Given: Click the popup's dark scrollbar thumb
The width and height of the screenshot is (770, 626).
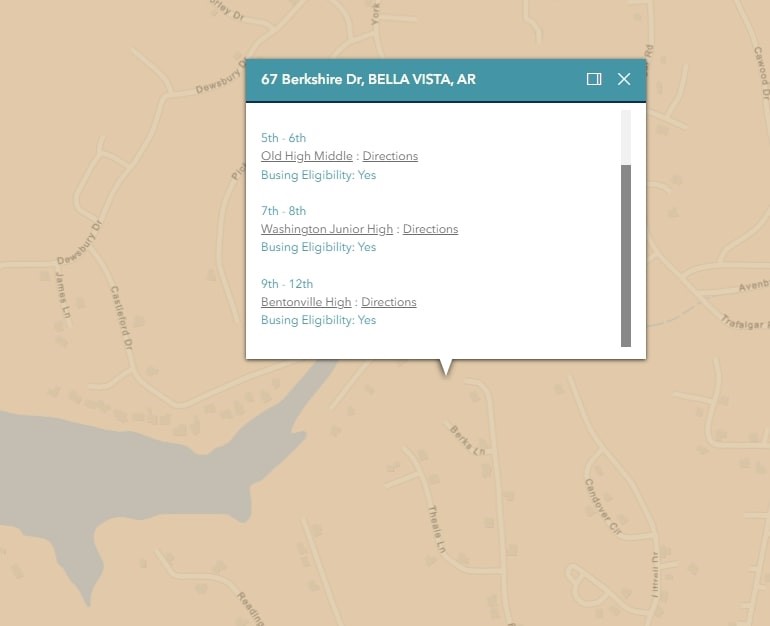Looking at the screenshot, I should (626, 255).
